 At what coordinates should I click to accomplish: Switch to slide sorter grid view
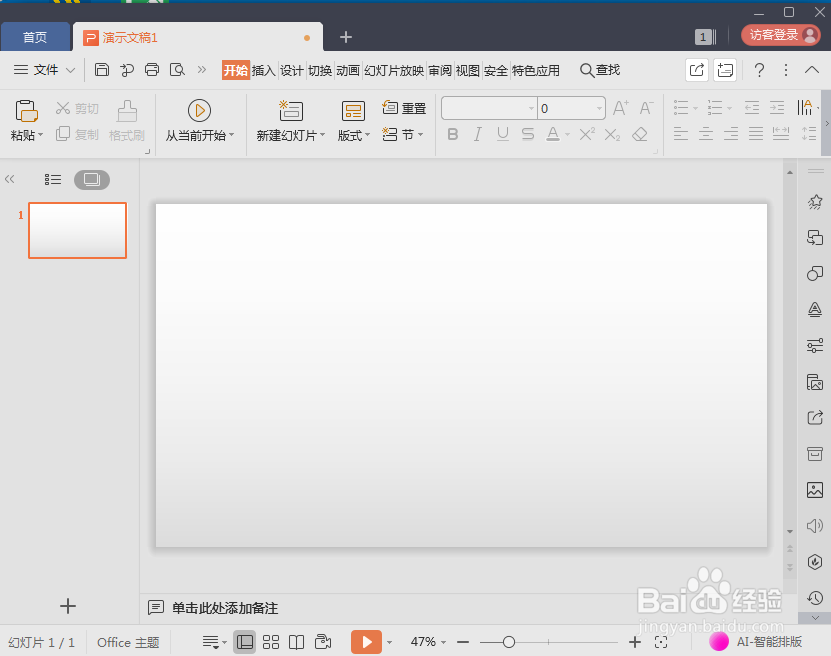click(271, 642)
